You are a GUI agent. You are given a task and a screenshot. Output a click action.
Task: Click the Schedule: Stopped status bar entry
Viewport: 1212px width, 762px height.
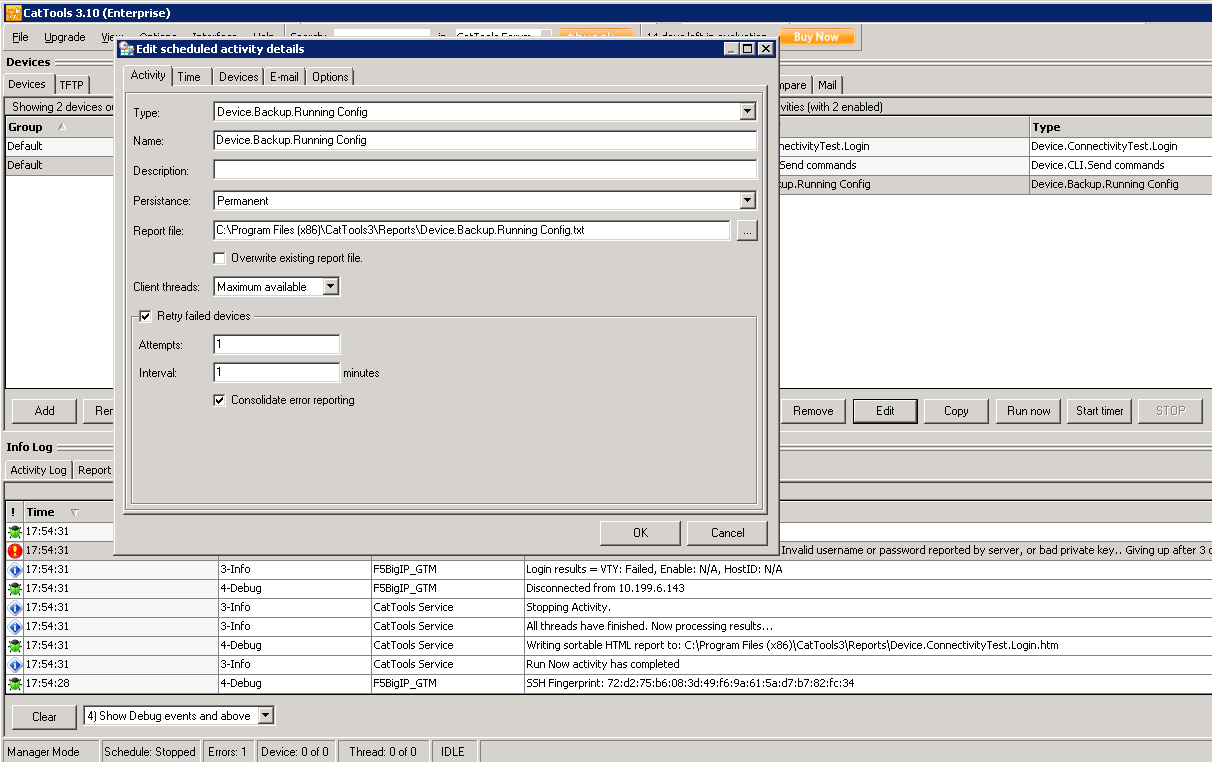coord(150,752)
